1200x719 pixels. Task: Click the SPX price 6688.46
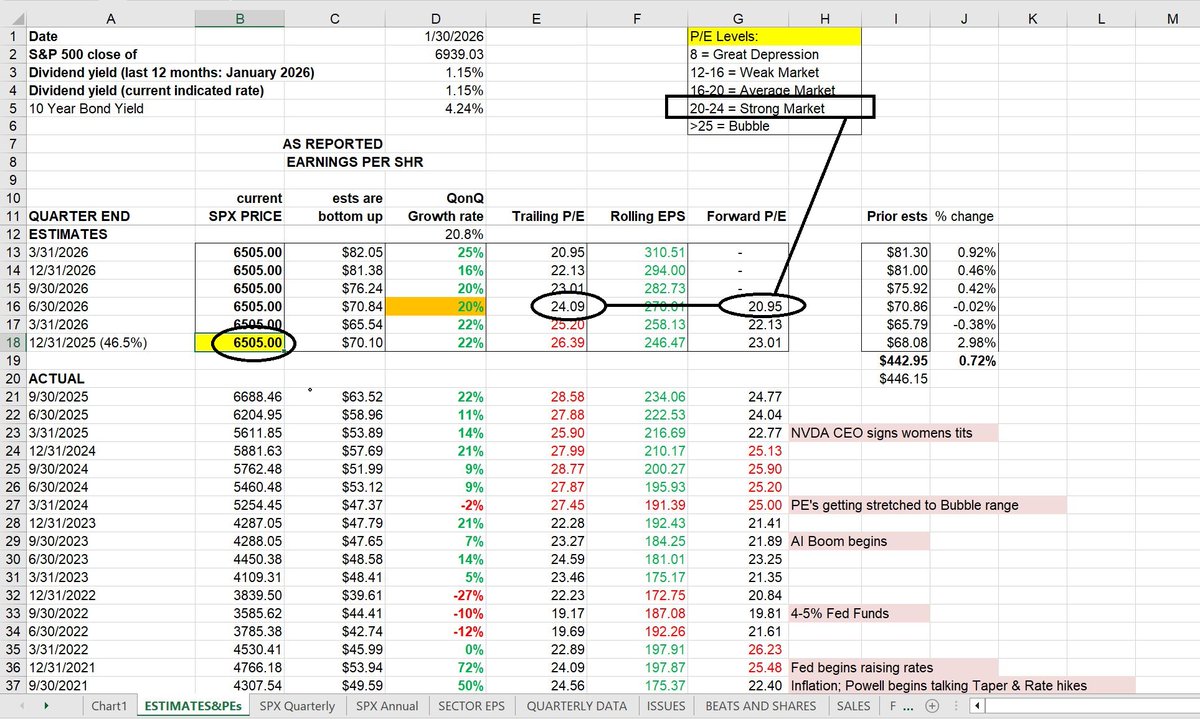[x=240, y=397]
